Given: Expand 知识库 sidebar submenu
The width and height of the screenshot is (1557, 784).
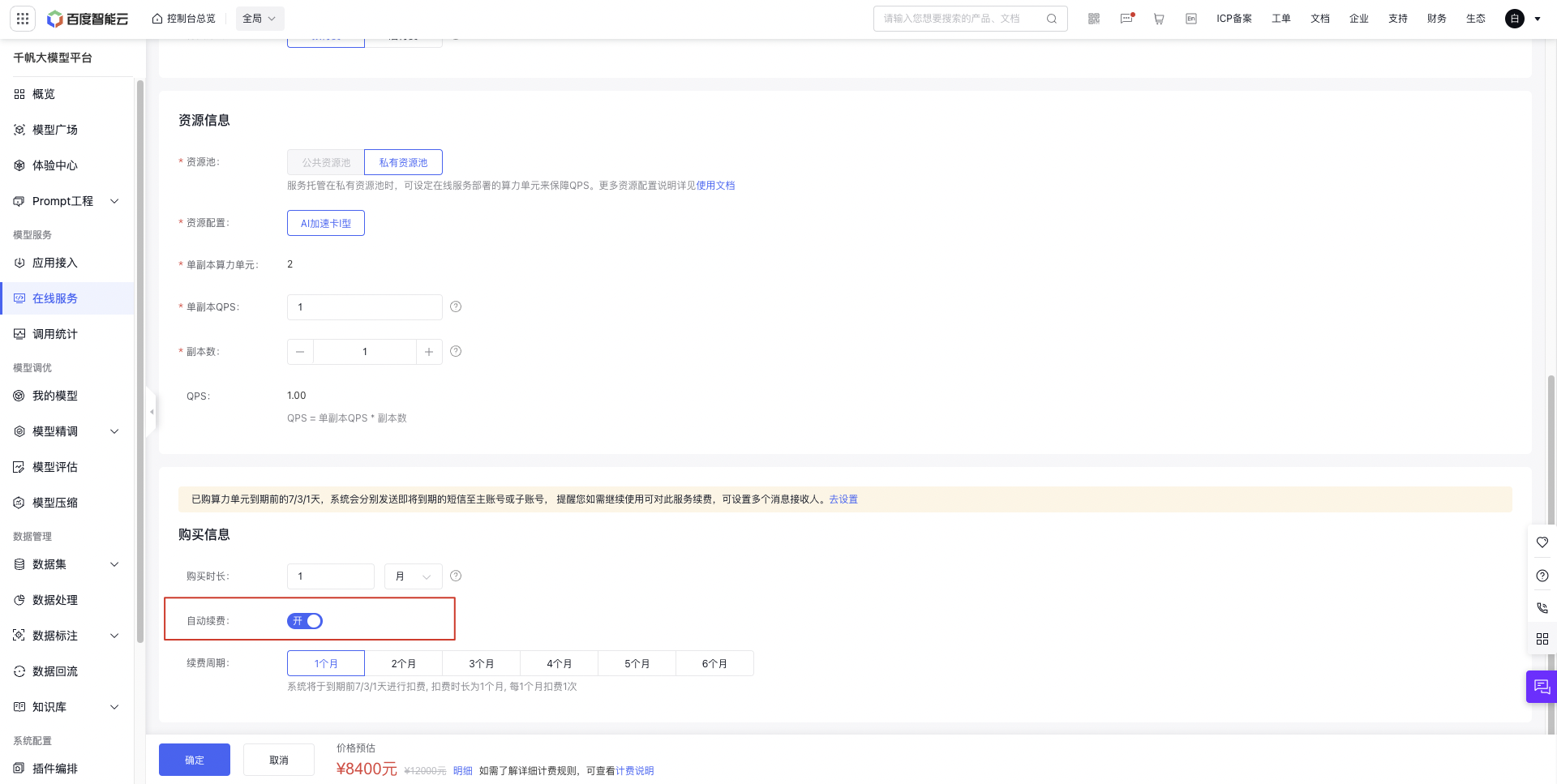Looking at the screenshot, I should tap(114, 707).
